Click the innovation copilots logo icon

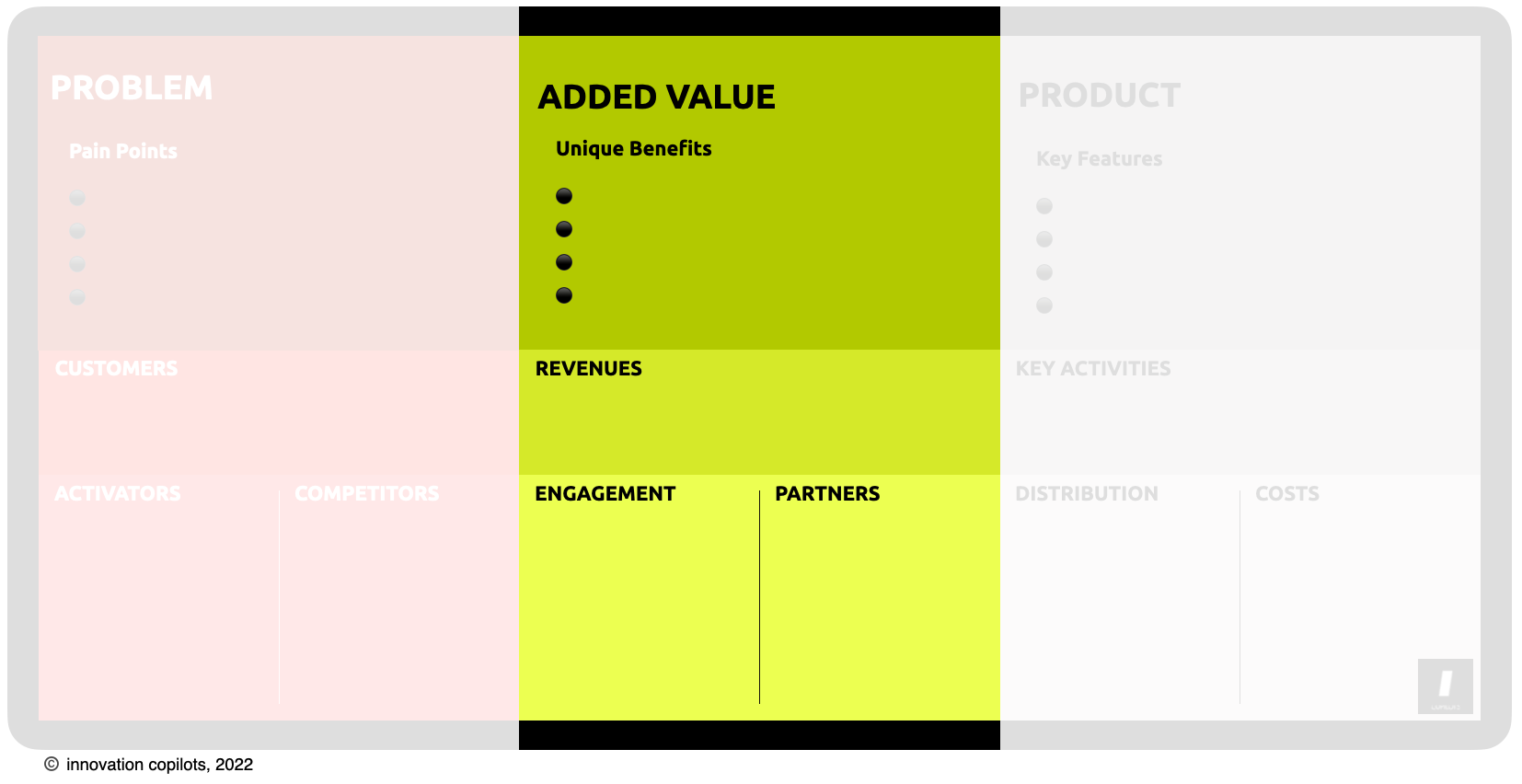1445,686
